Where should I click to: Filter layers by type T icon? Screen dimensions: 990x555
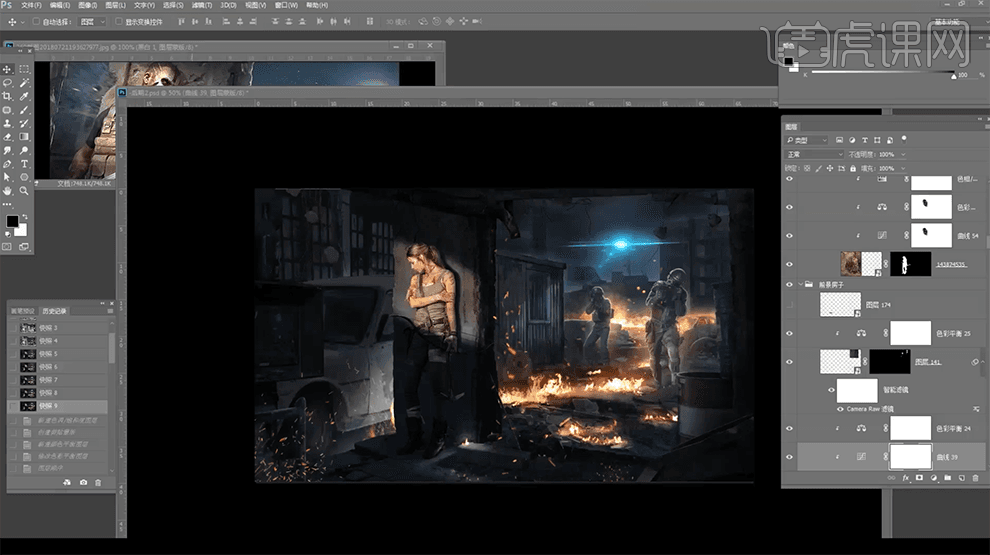(x=864, y=140)
